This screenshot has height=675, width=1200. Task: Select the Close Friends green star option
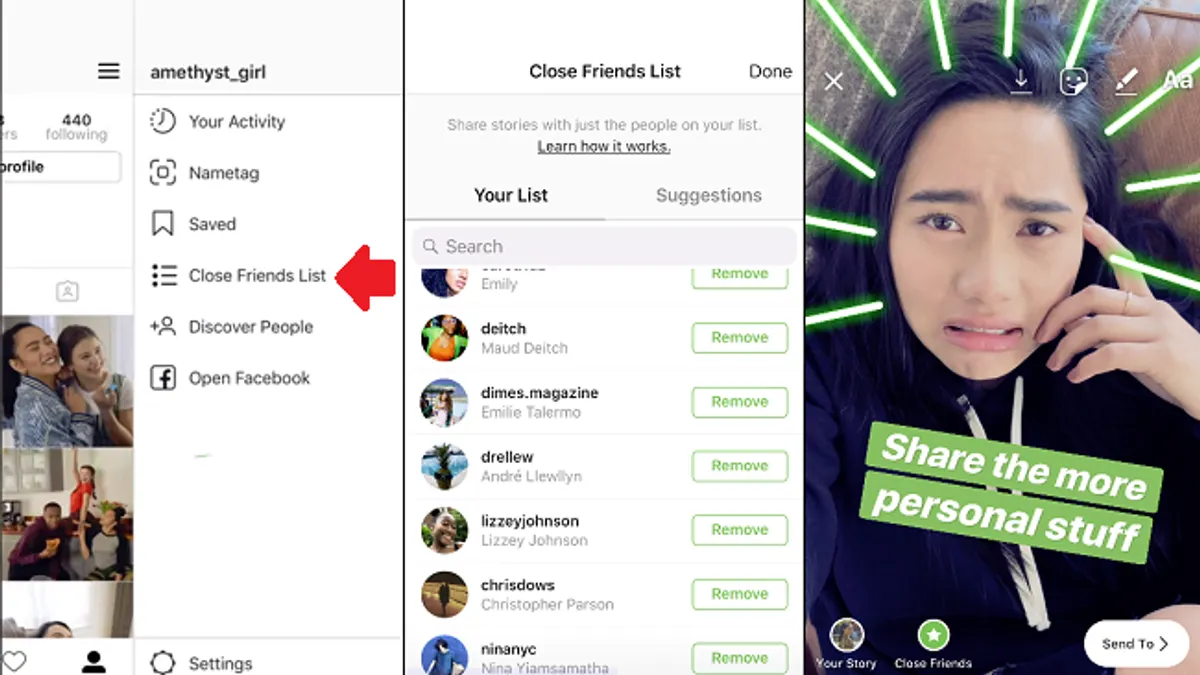pos(933,644)
